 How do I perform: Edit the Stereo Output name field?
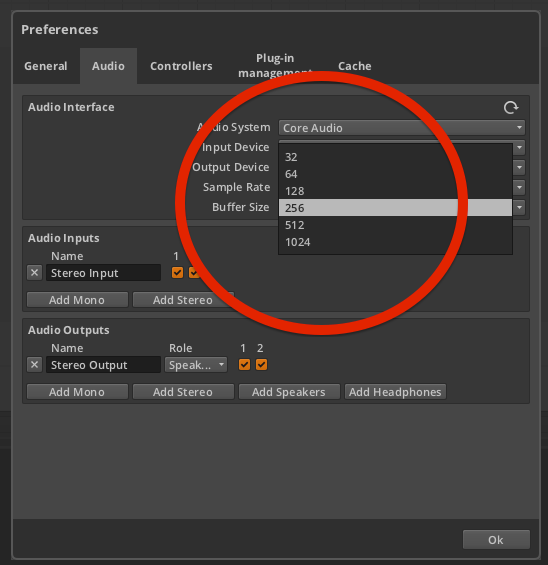click(x=103, y=365)
